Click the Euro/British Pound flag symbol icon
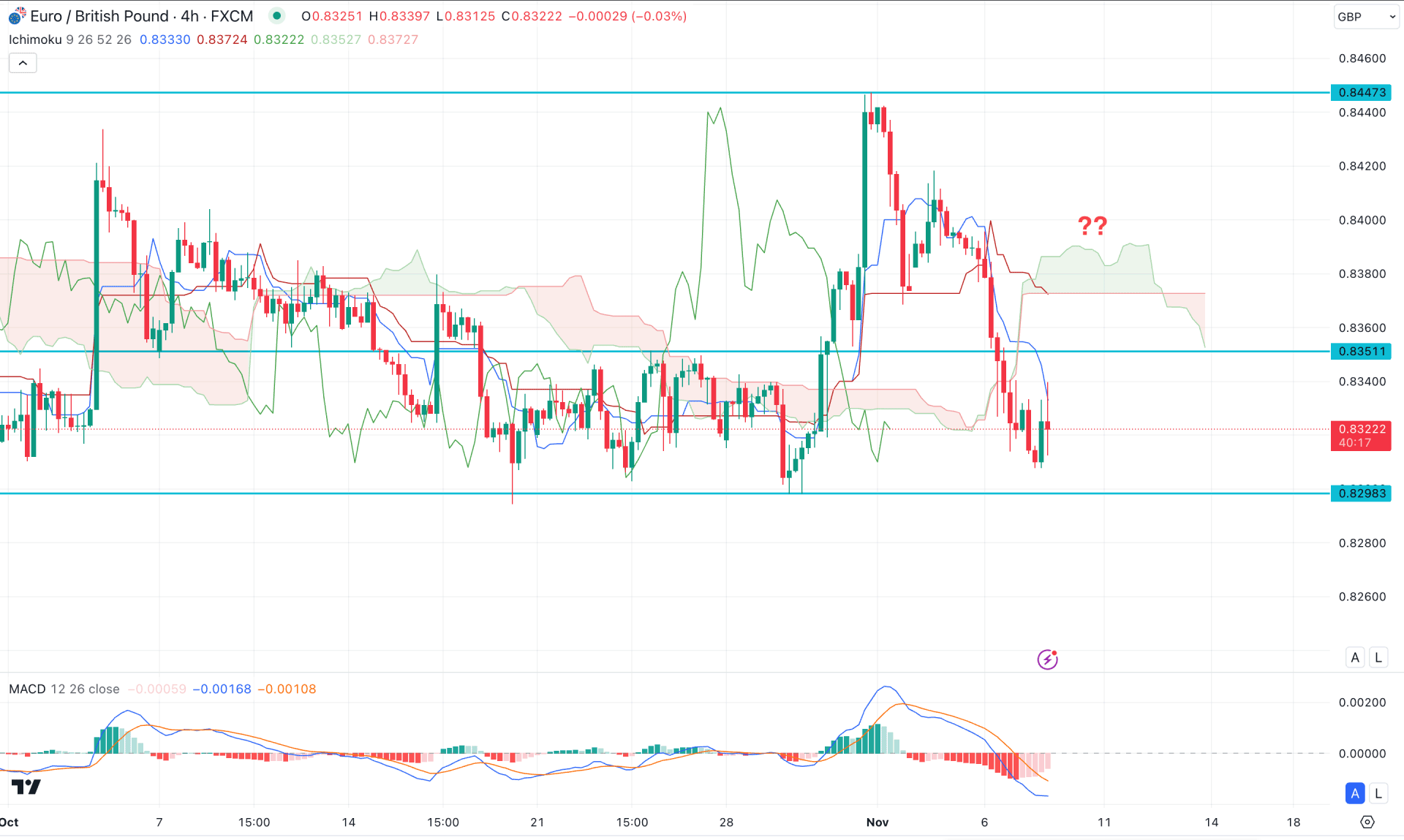1404x840 pixels. click(17, 15)
